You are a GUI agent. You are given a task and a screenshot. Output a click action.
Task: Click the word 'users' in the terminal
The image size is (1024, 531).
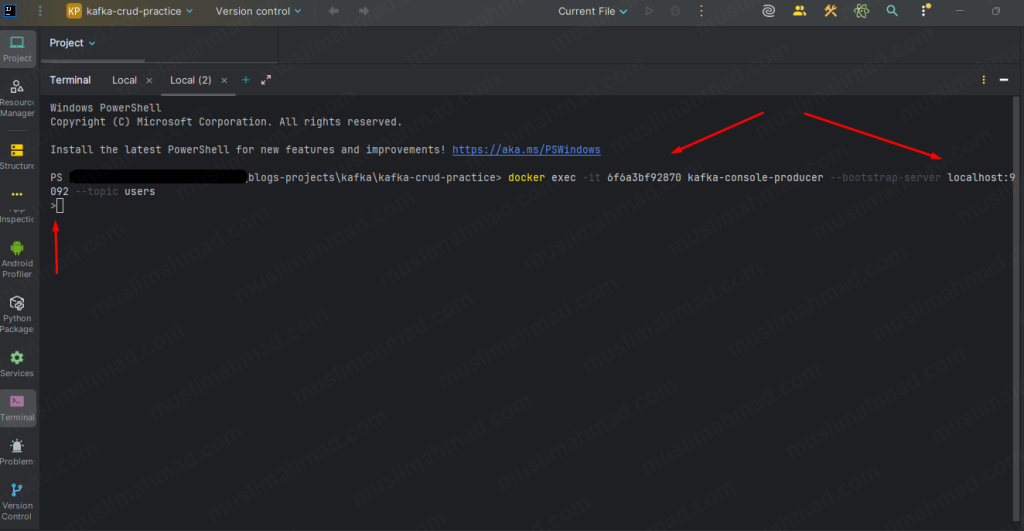140,191
